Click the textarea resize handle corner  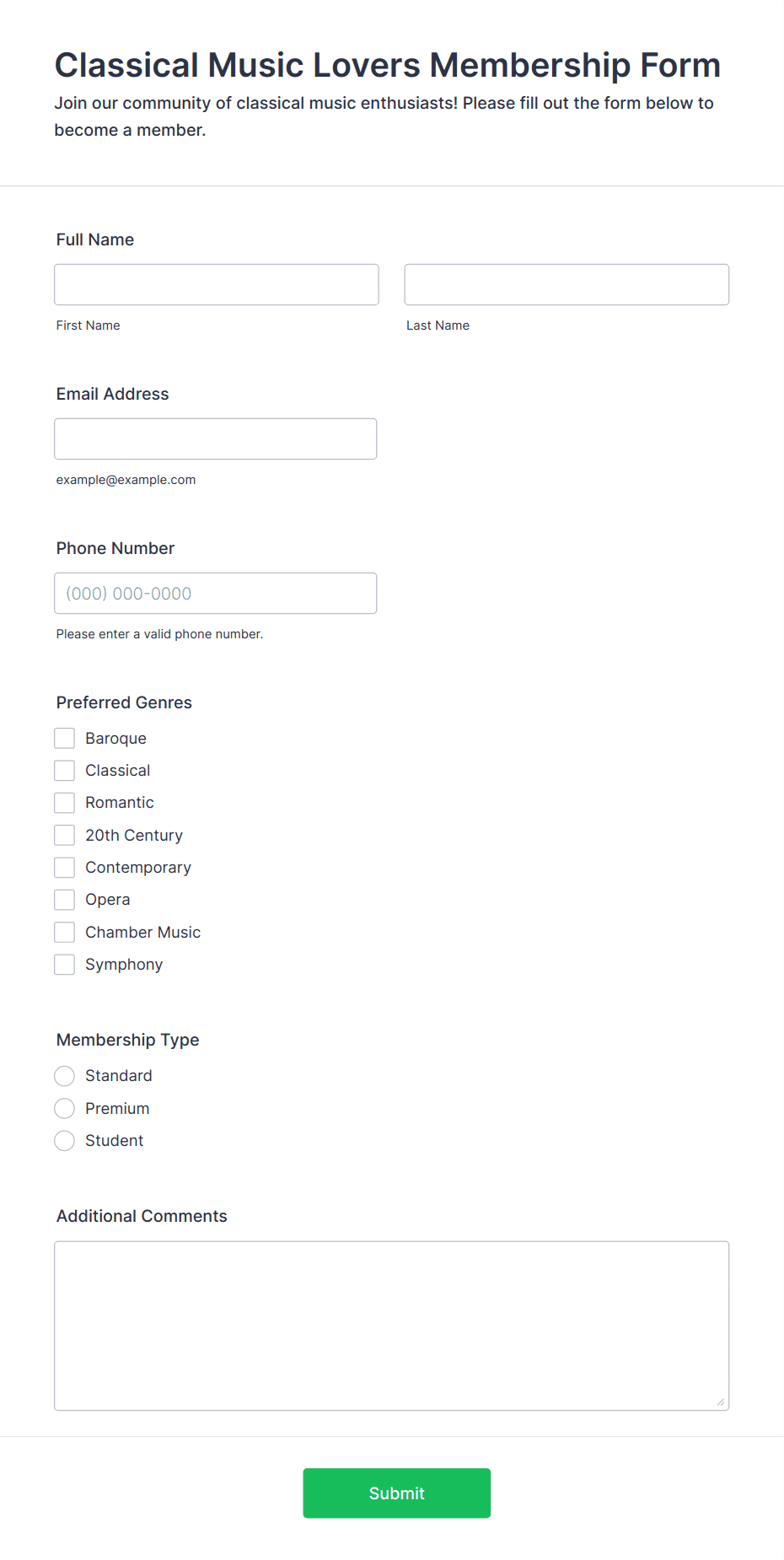tap(721, 1401)
